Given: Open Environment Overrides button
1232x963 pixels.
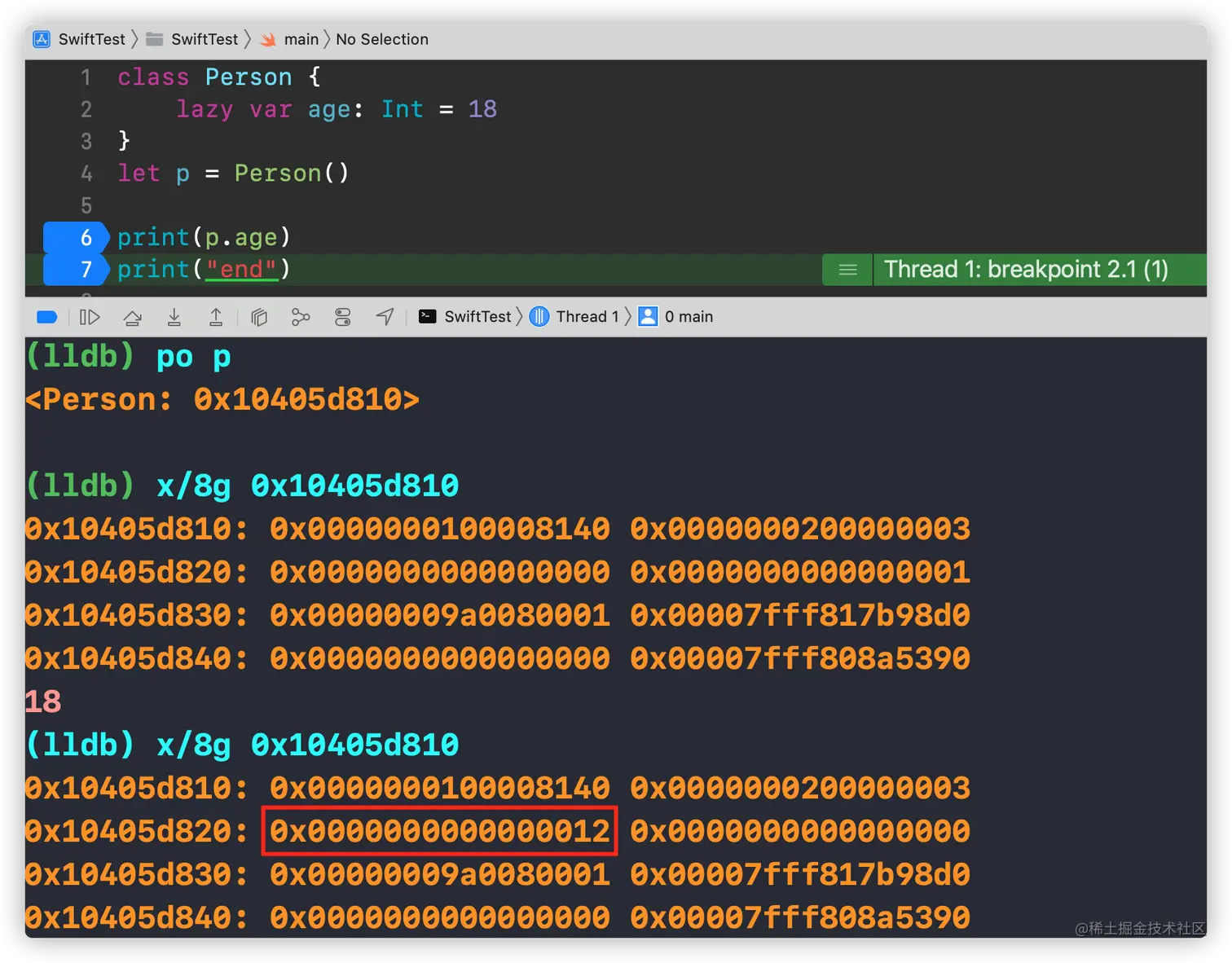Looking at the screenshot, I should point(343,317).
